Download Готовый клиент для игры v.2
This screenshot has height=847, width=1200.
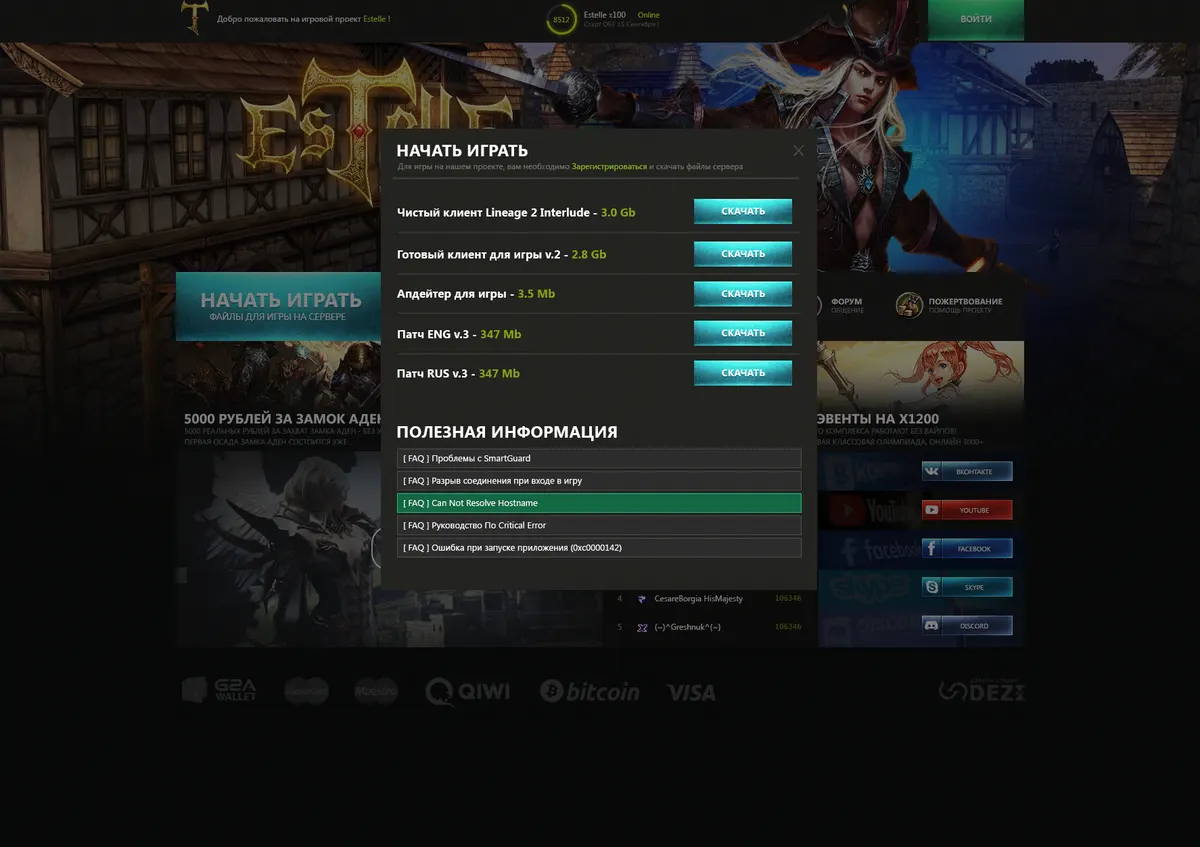[x=743, y=254]
